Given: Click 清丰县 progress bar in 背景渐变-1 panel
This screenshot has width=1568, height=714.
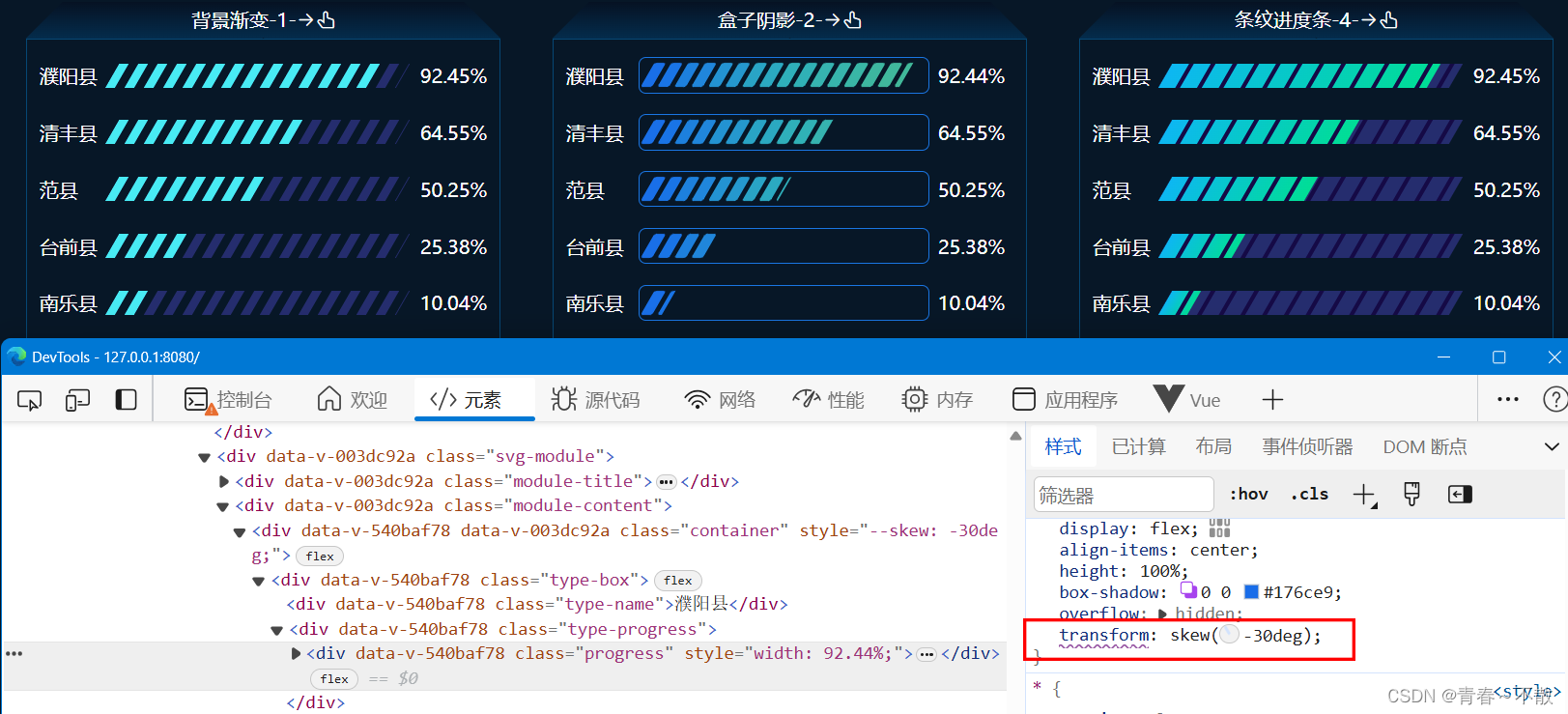Looking at the screenshot, I should [x=258, y=132].
